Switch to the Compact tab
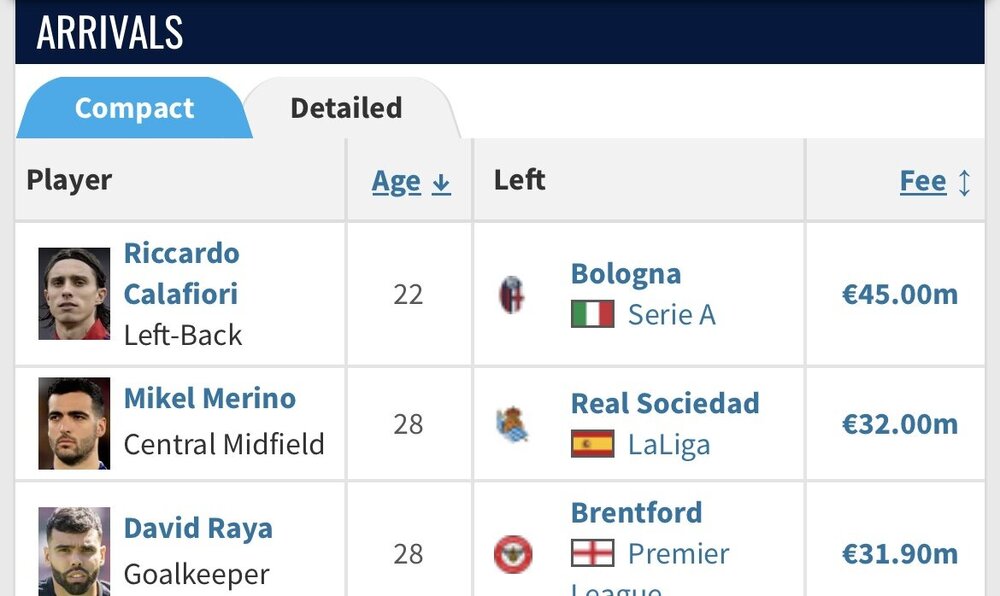Viewport: 1000px width, 596px height. pos(134,108)
